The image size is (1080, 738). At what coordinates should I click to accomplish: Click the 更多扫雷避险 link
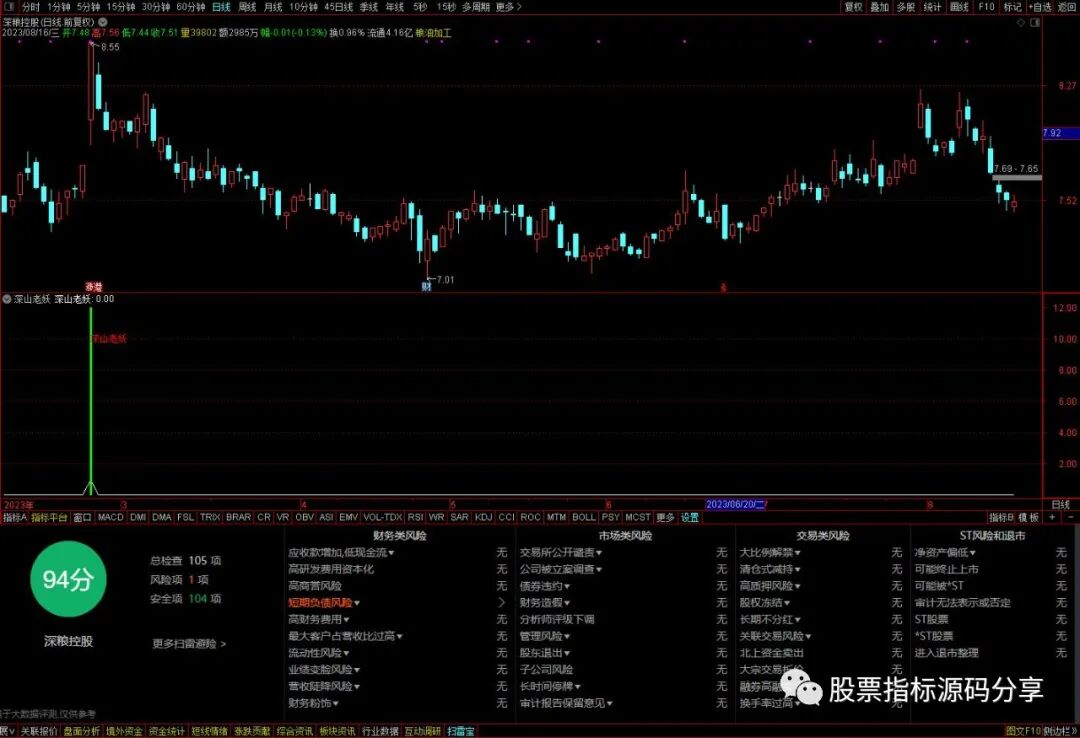pos(189,644)
